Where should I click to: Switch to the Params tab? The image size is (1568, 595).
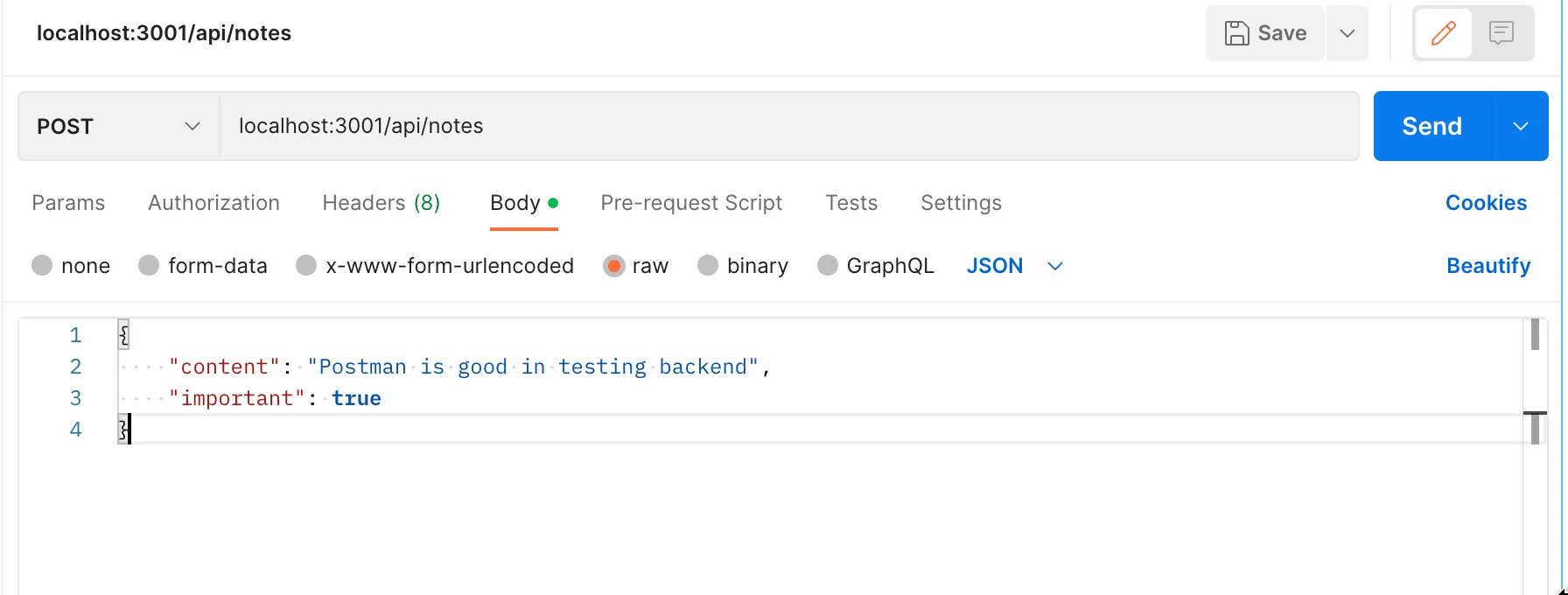point(68,203)
